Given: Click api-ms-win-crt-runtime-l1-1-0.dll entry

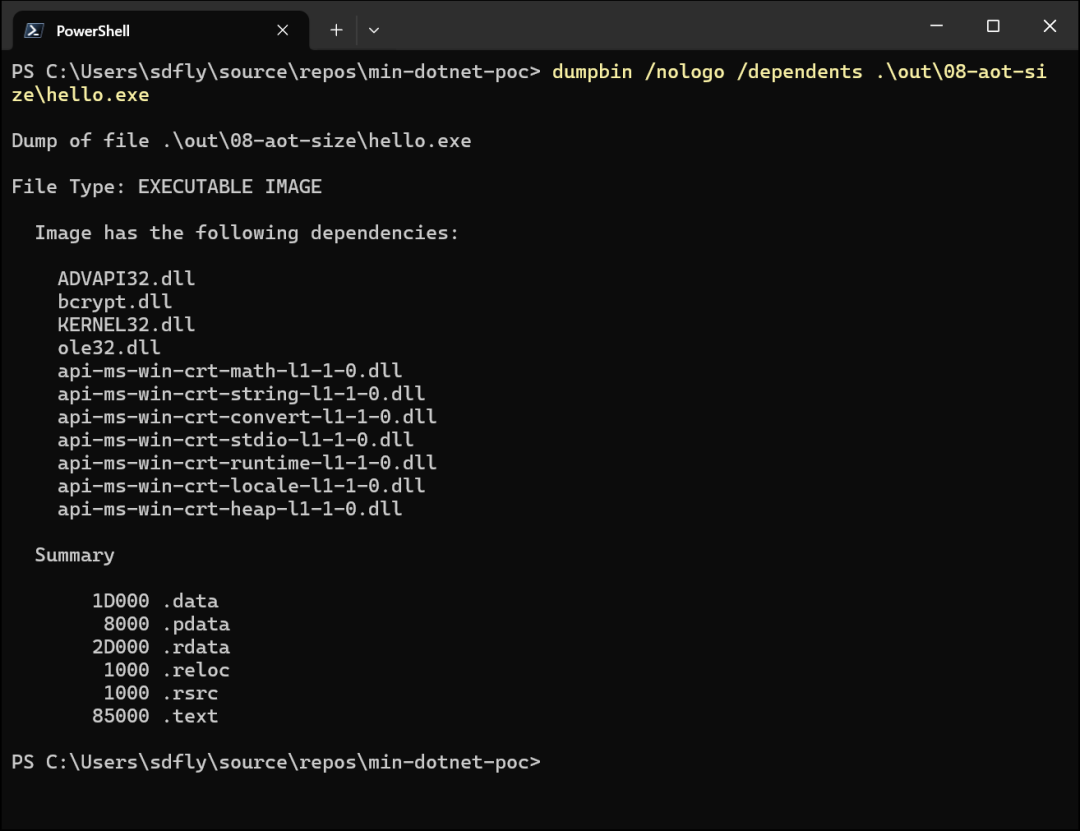Looking at the screenshot, I should click(247, 463).
